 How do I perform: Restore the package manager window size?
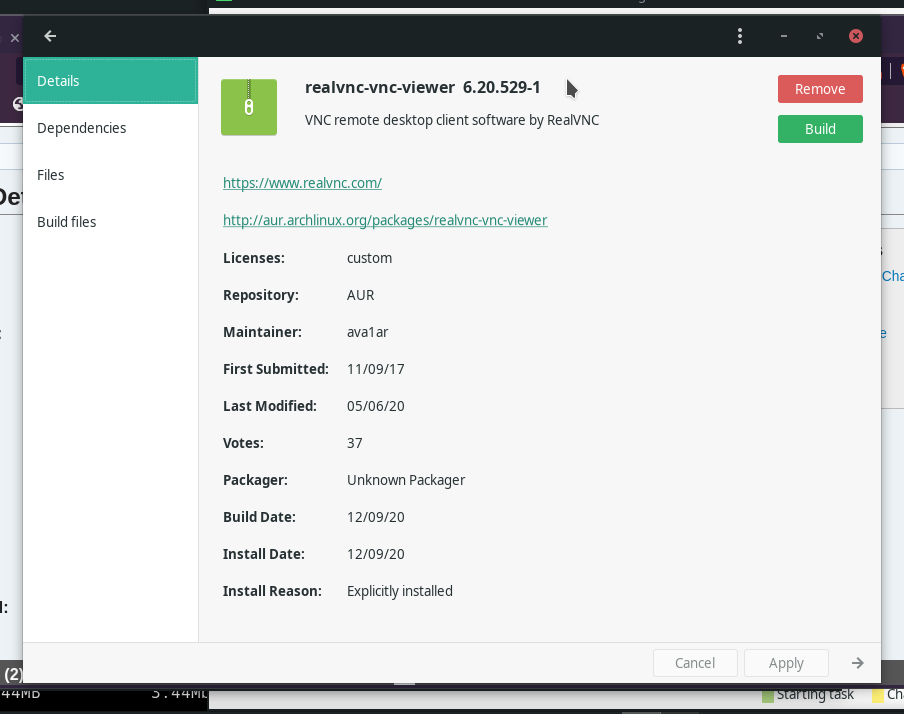click(820, 36)
